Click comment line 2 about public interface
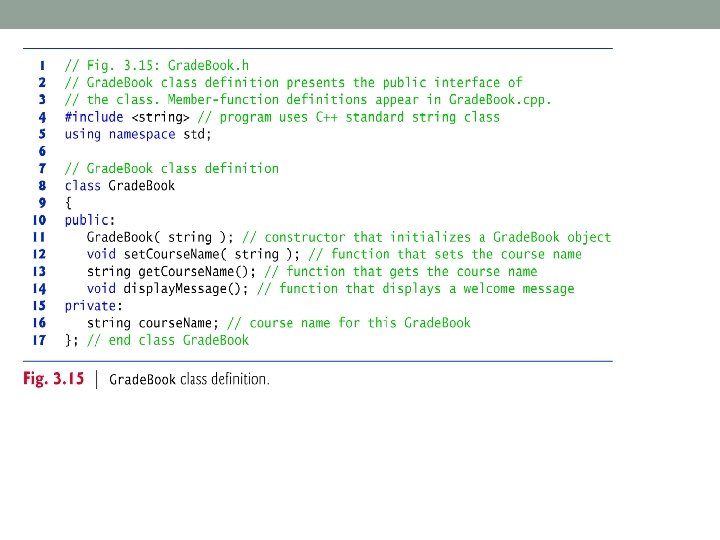The width and height of the screenshot is (720, 540). 293,83
